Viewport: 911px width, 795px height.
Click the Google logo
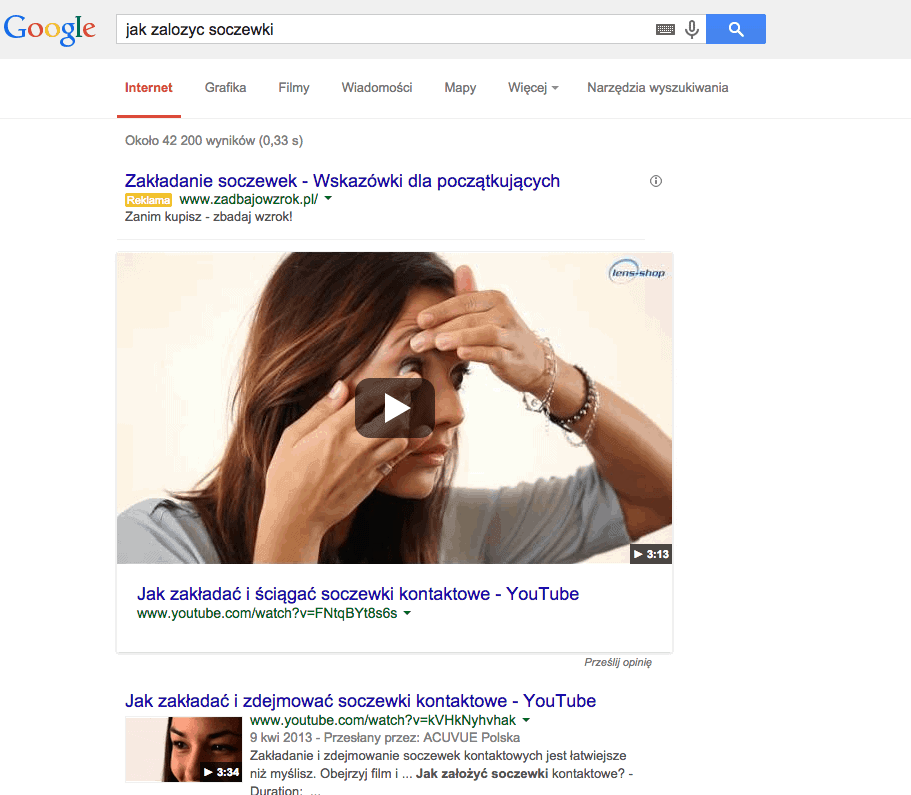click(x=49, y=29)
